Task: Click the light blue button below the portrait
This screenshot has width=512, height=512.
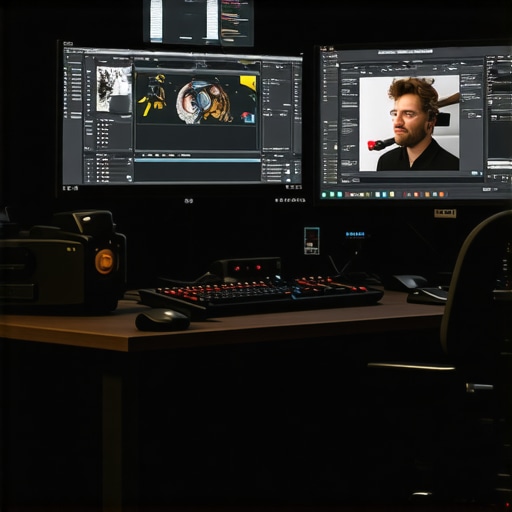Action: (x=474, y=173)
